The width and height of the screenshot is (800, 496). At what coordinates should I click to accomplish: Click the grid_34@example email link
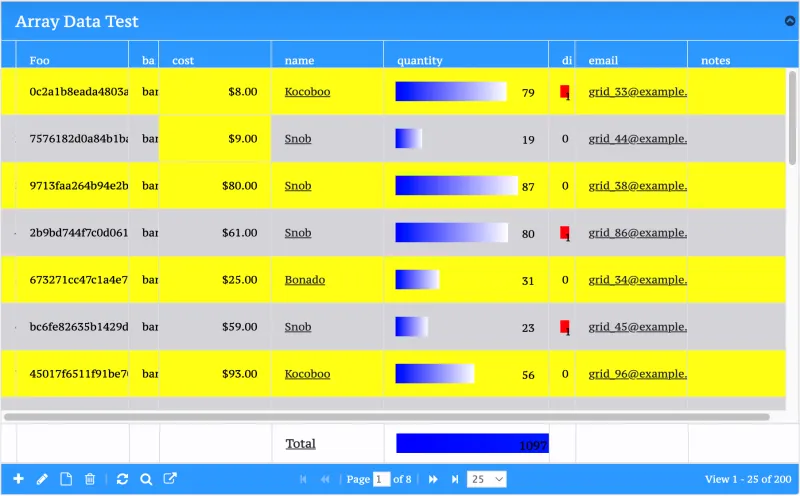coord(637,280)
